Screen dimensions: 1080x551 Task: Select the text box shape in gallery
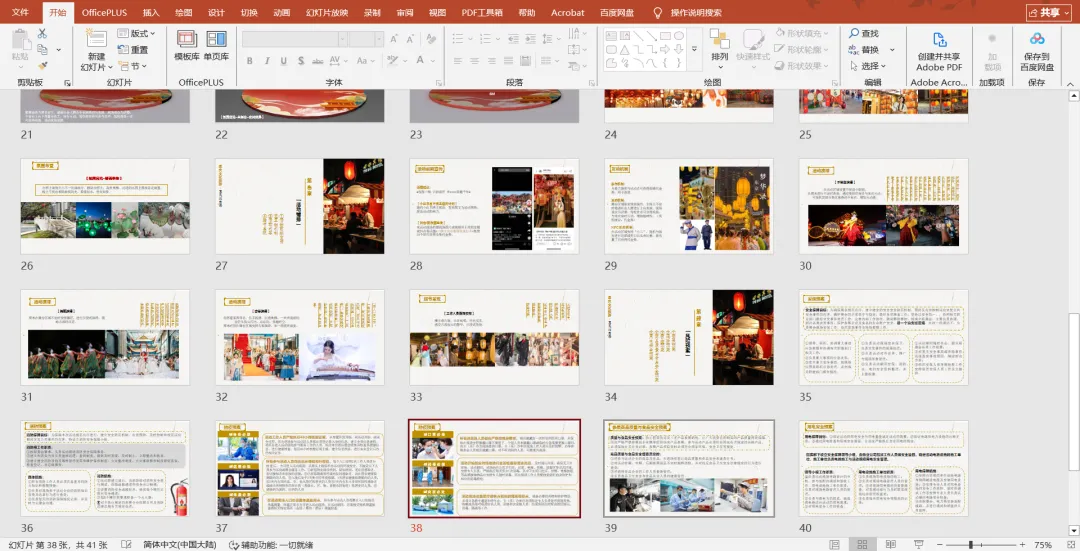[611, 36]
